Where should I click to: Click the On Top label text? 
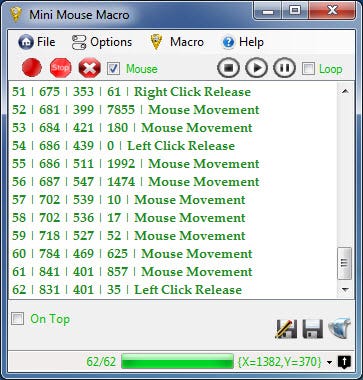click(x=50, y=319)
